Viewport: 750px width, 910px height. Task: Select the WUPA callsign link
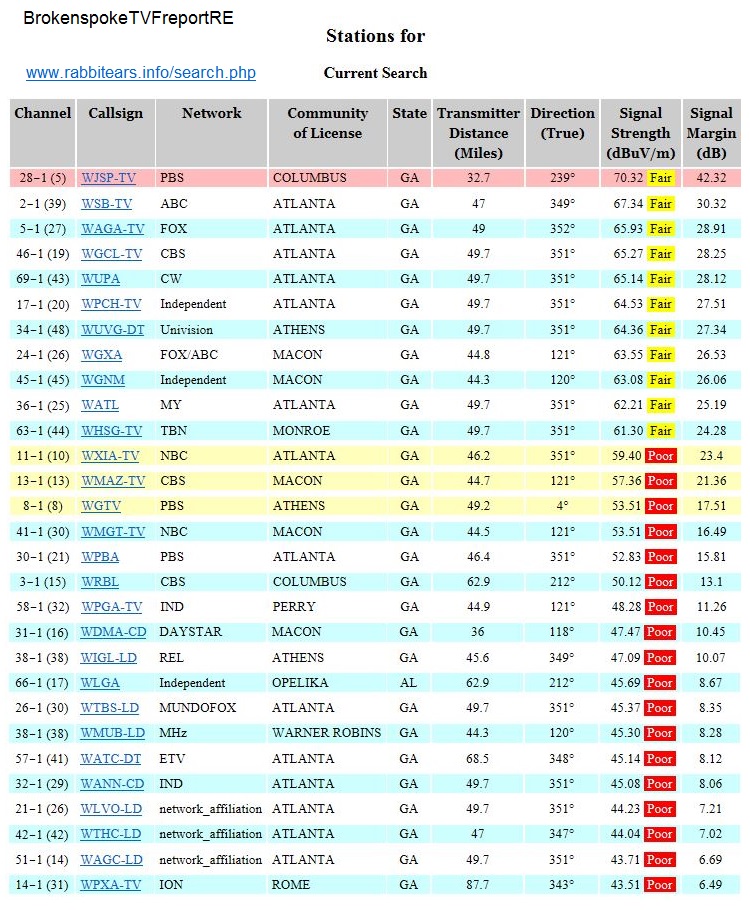101,279
